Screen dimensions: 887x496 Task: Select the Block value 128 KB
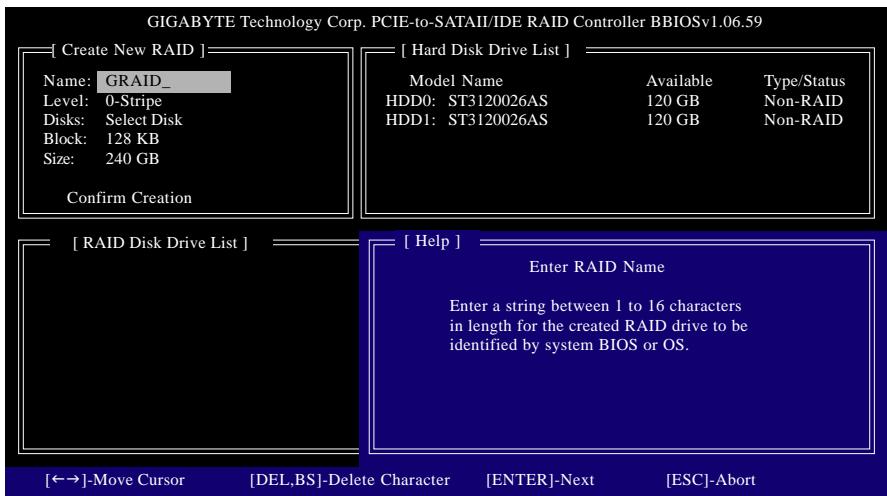tap(132, 139)
